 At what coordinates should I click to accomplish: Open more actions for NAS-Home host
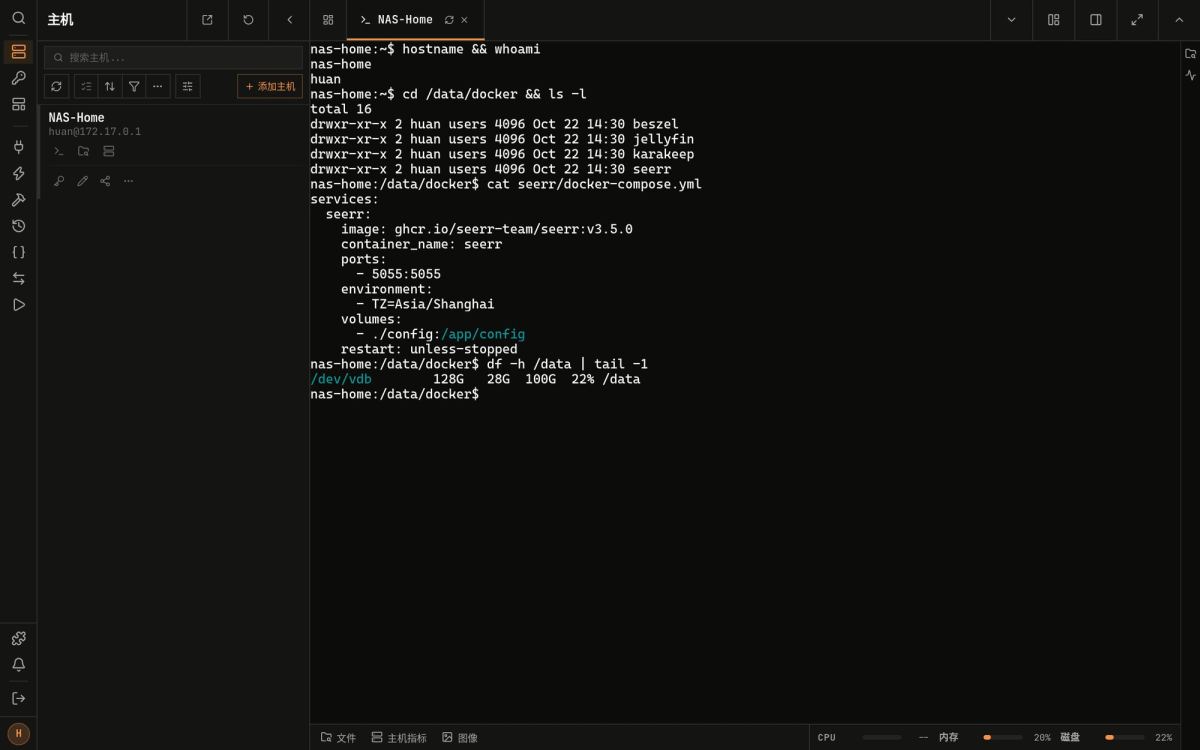[x=128, y=181]
